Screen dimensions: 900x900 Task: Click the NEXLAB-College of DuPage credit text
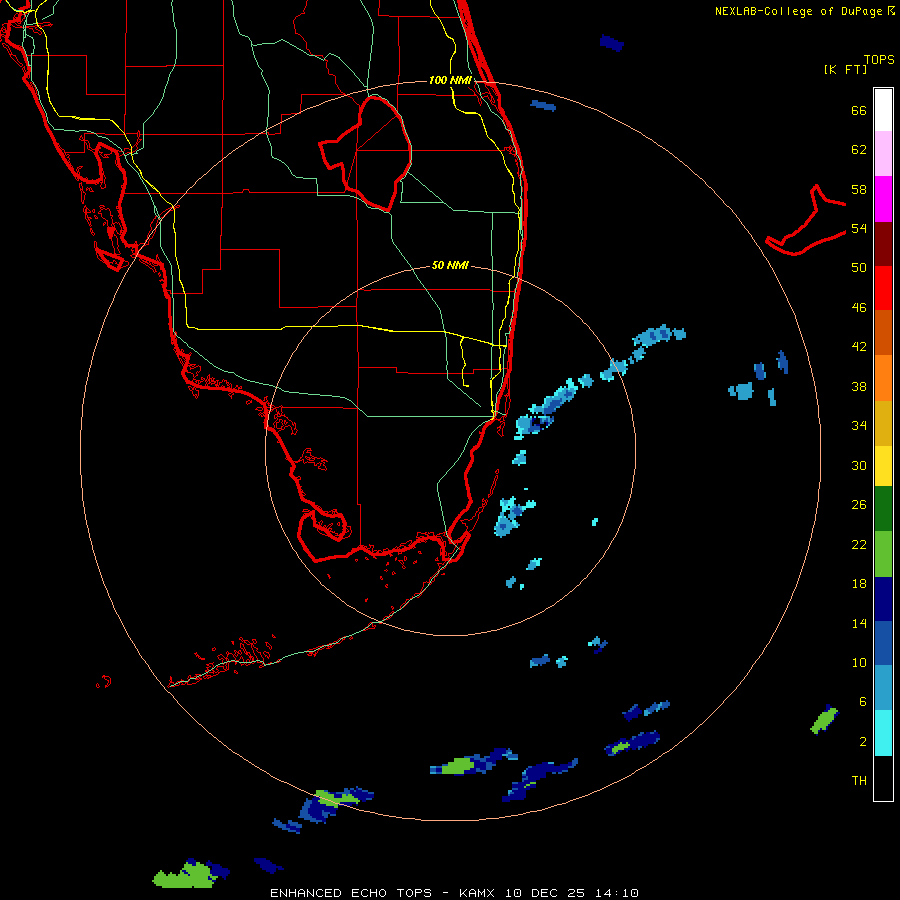[804, 11]
